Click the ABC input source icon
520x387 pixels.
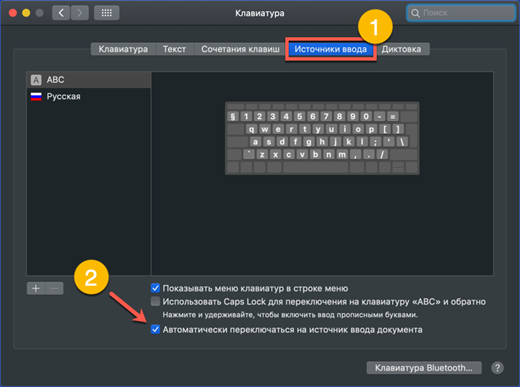point(36,80)
